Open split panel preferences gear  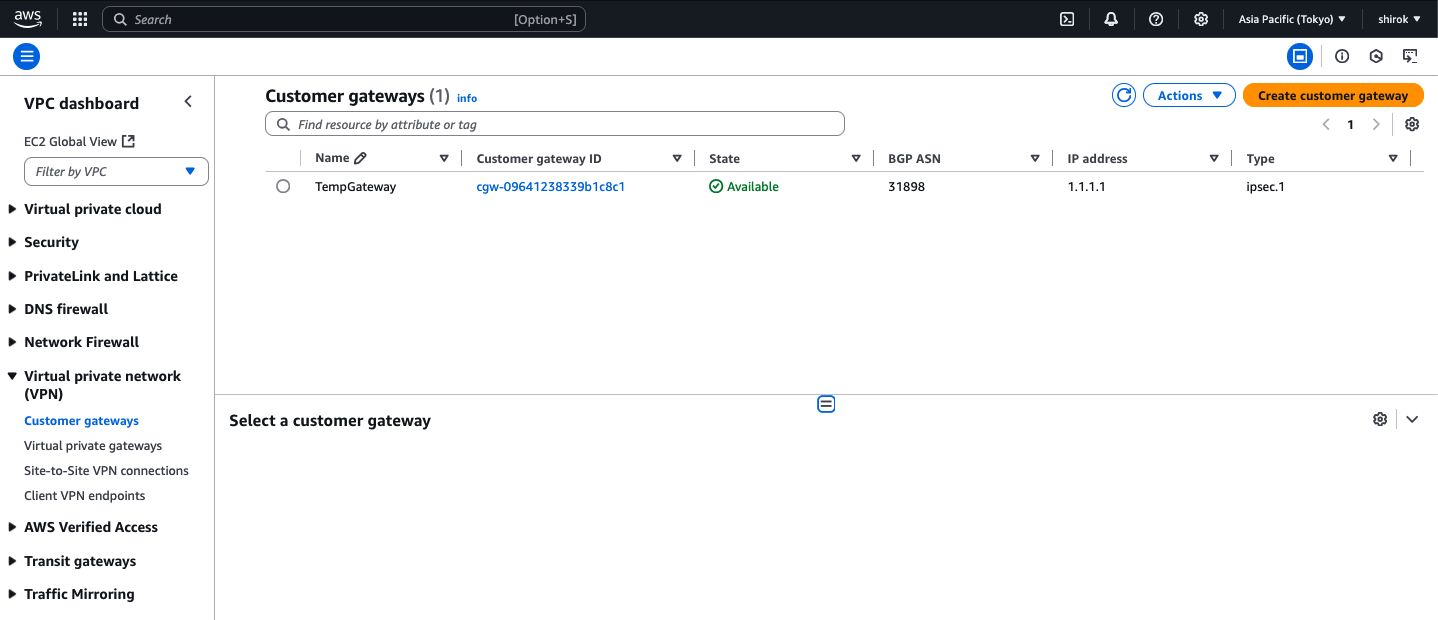1380,419
